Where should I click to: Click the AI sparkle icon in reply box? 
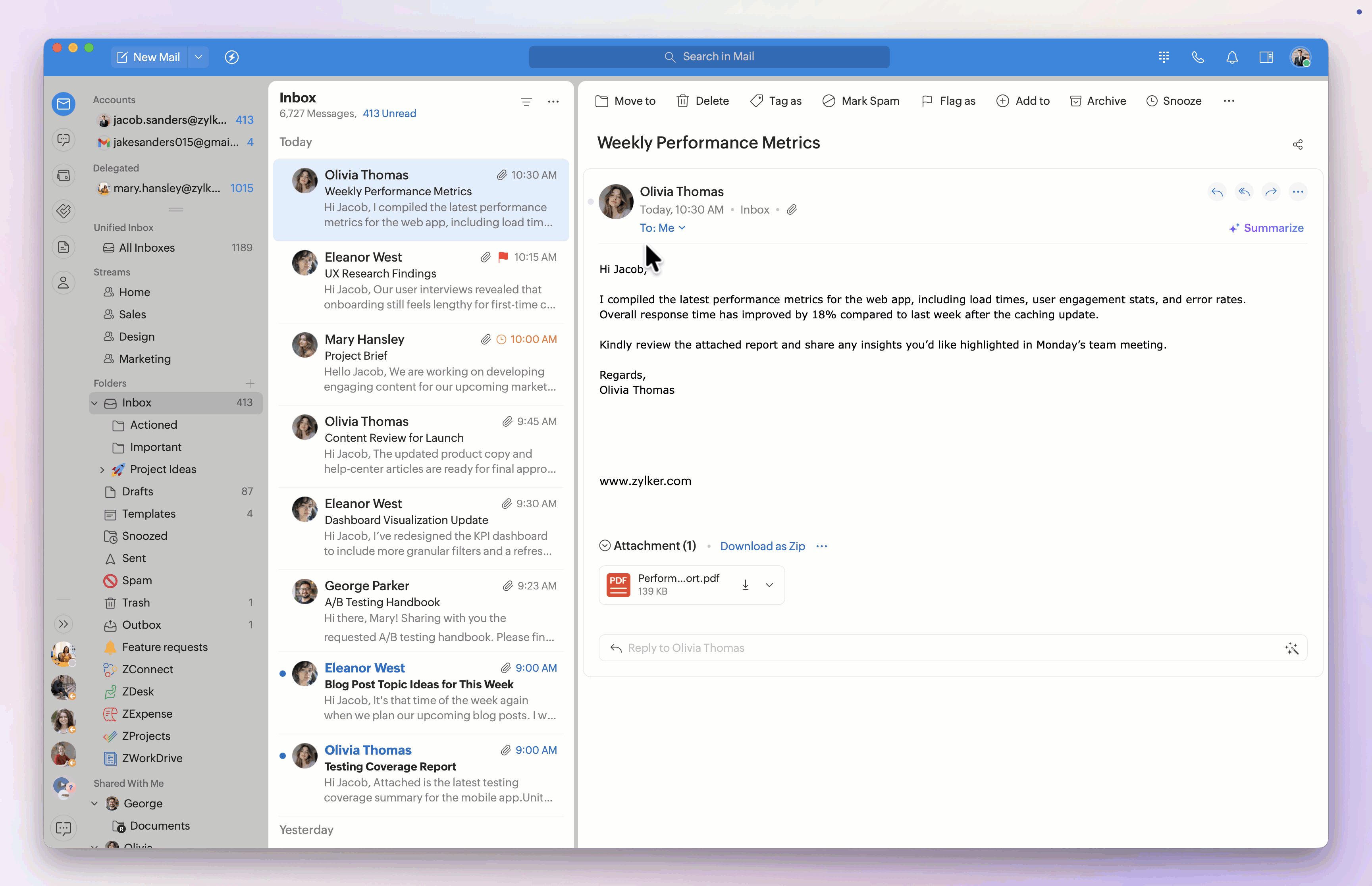click(1291, 648)
